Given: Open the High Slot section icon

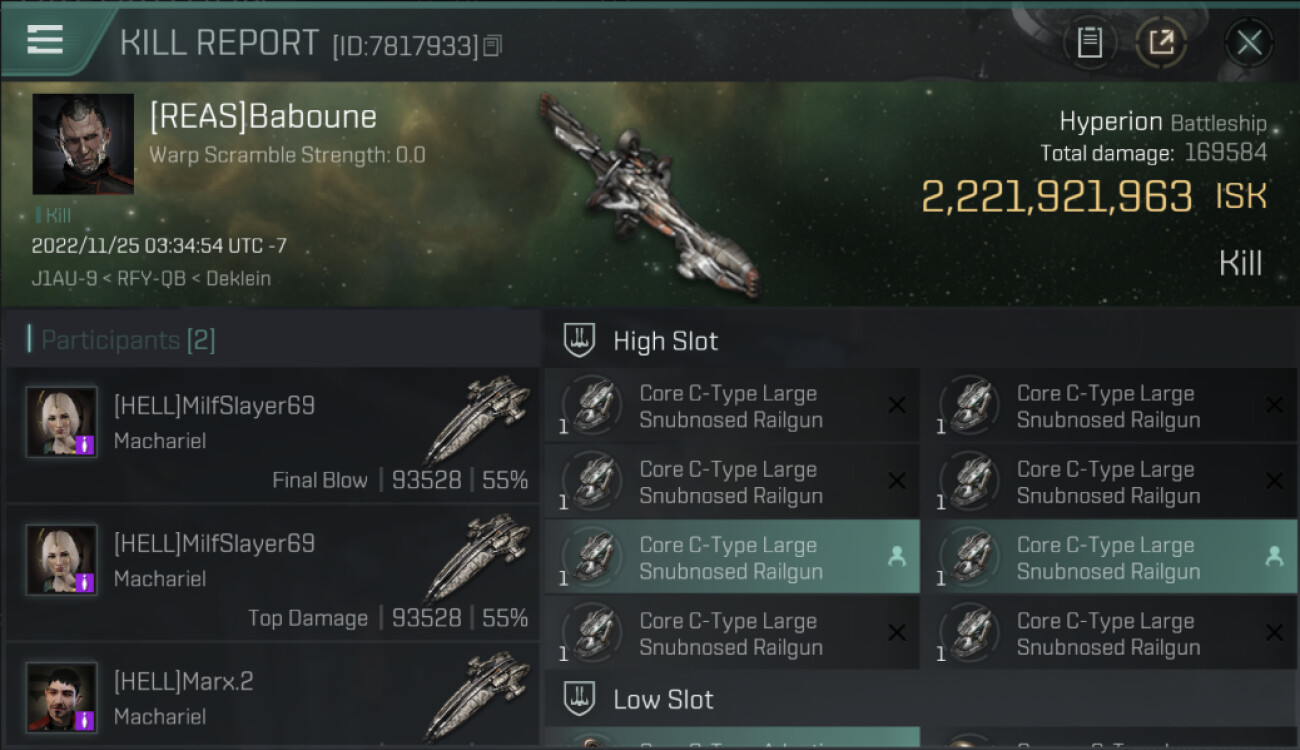Looking at the screenshot, I should (579, 341).
